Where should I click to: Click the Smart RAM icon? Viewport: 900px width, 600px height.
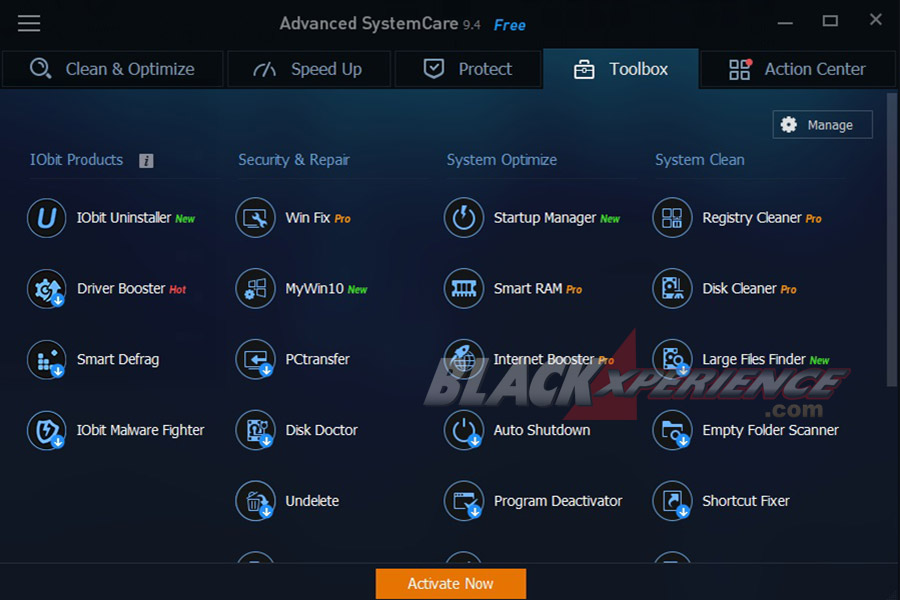[x=464, y=289]
